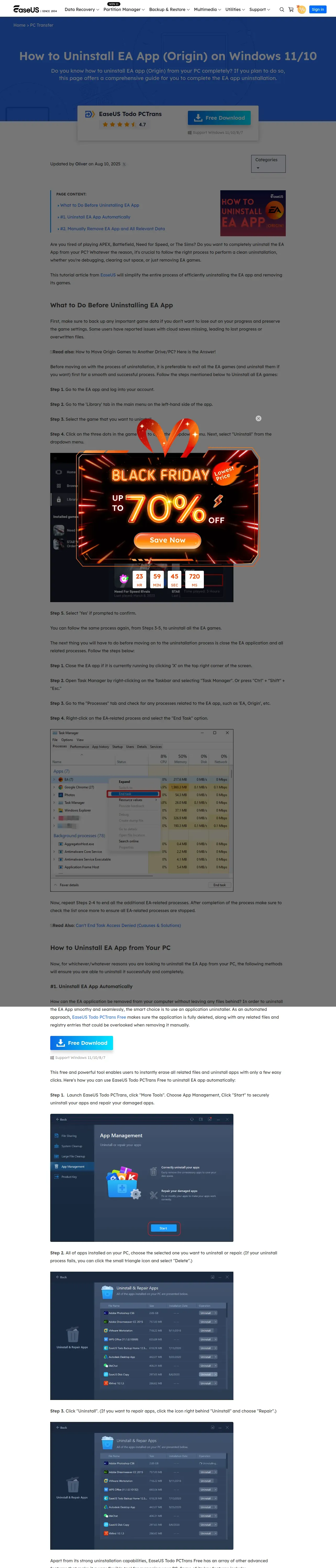Open the How to Uninstall EA App thumbnail

(x=253, y=213)
